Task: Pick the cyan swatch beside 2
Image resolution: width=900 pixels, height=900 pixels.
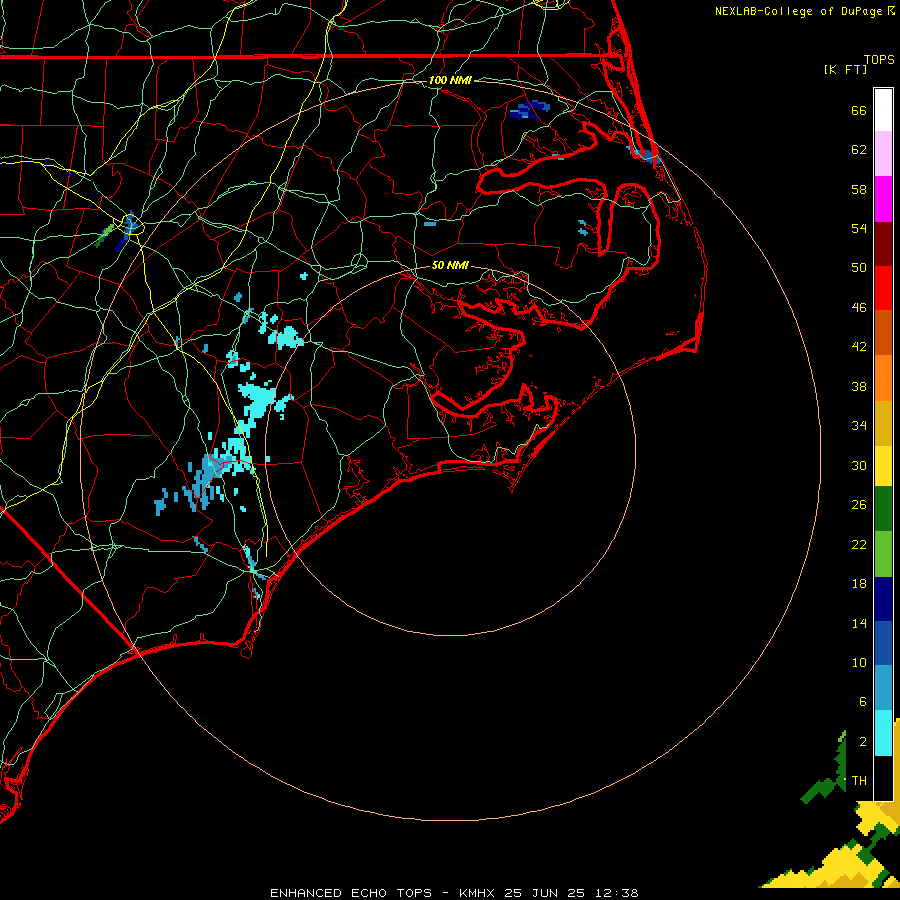Action: coord(883,733)
